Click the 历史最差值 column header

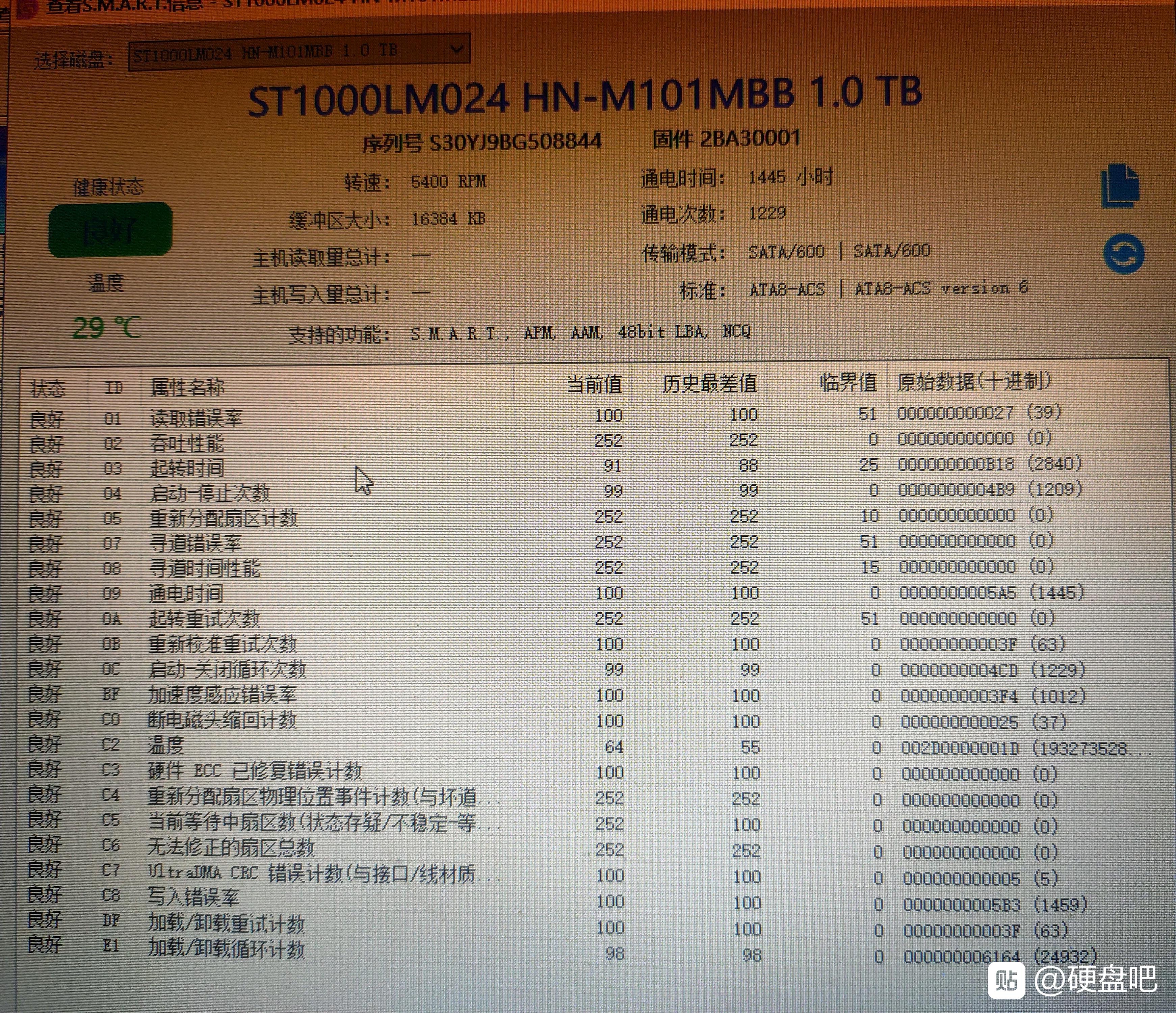(x=709, y=384)
